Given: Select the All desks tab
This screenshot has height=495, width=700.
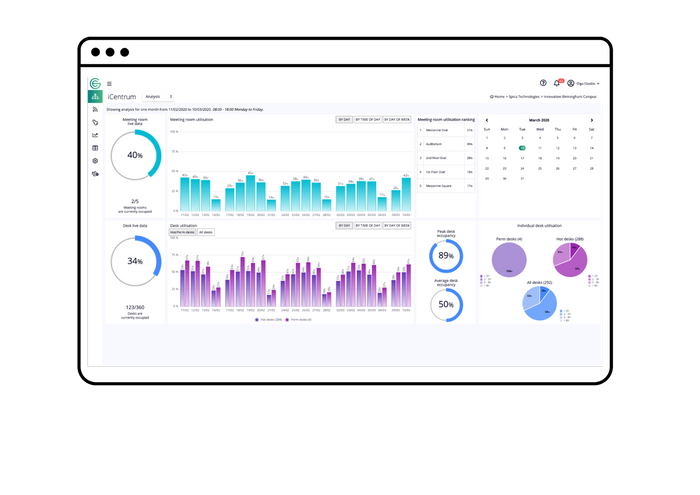Looking at the screenshot, I should pyautogui.click(x=205, y=232).
